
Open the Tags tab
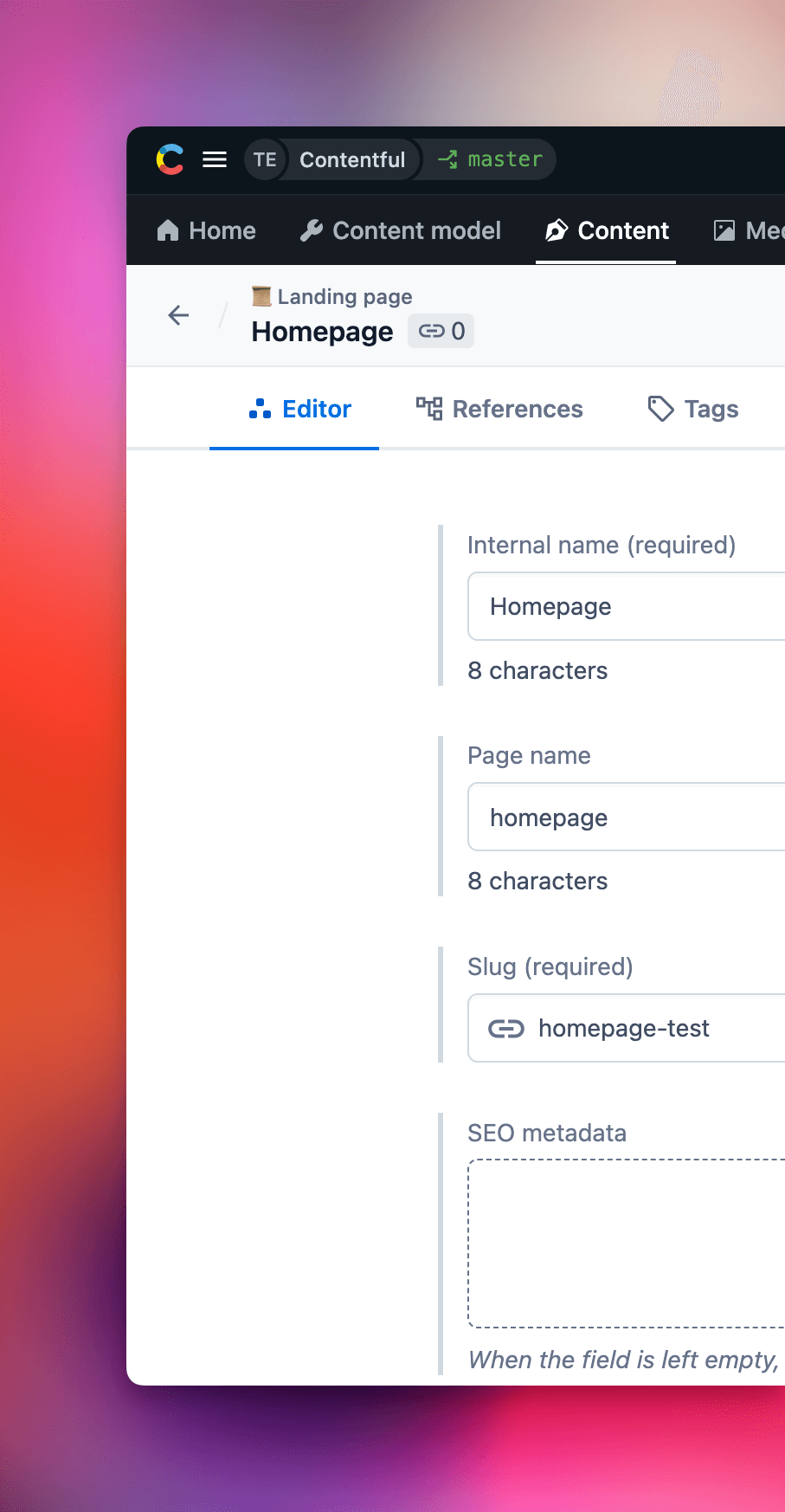click(693, 409)
